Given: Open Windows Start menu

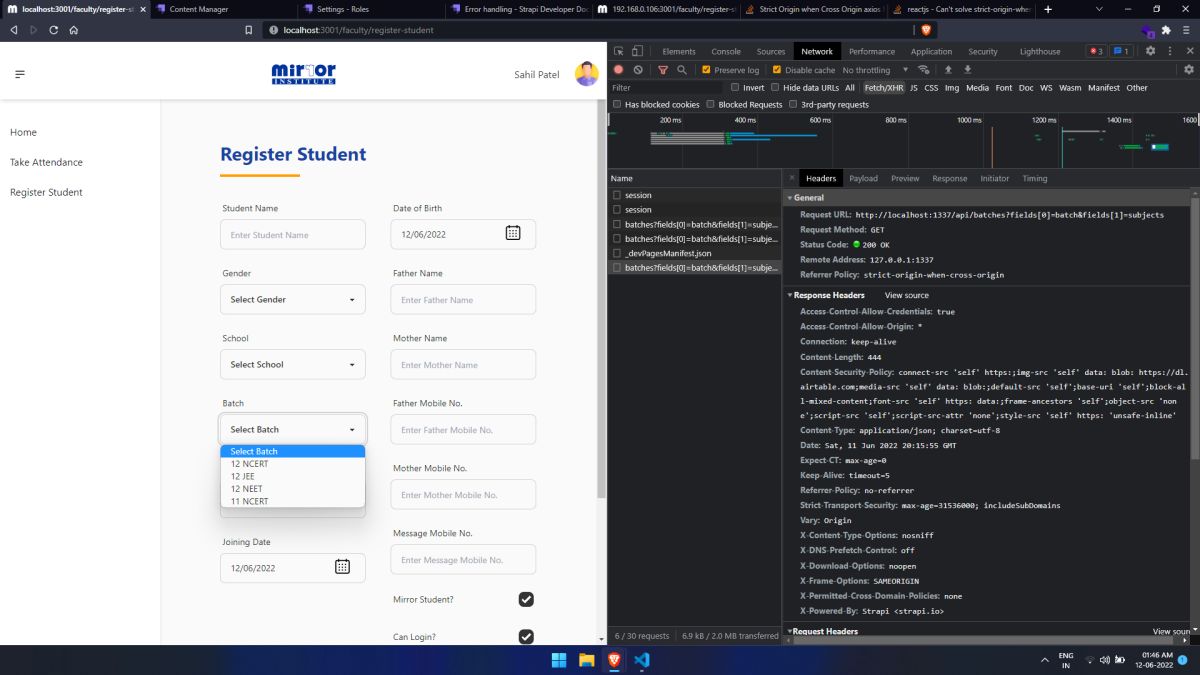Looking at the screenshot, I should pyautogui.click(x=559, y=660).
